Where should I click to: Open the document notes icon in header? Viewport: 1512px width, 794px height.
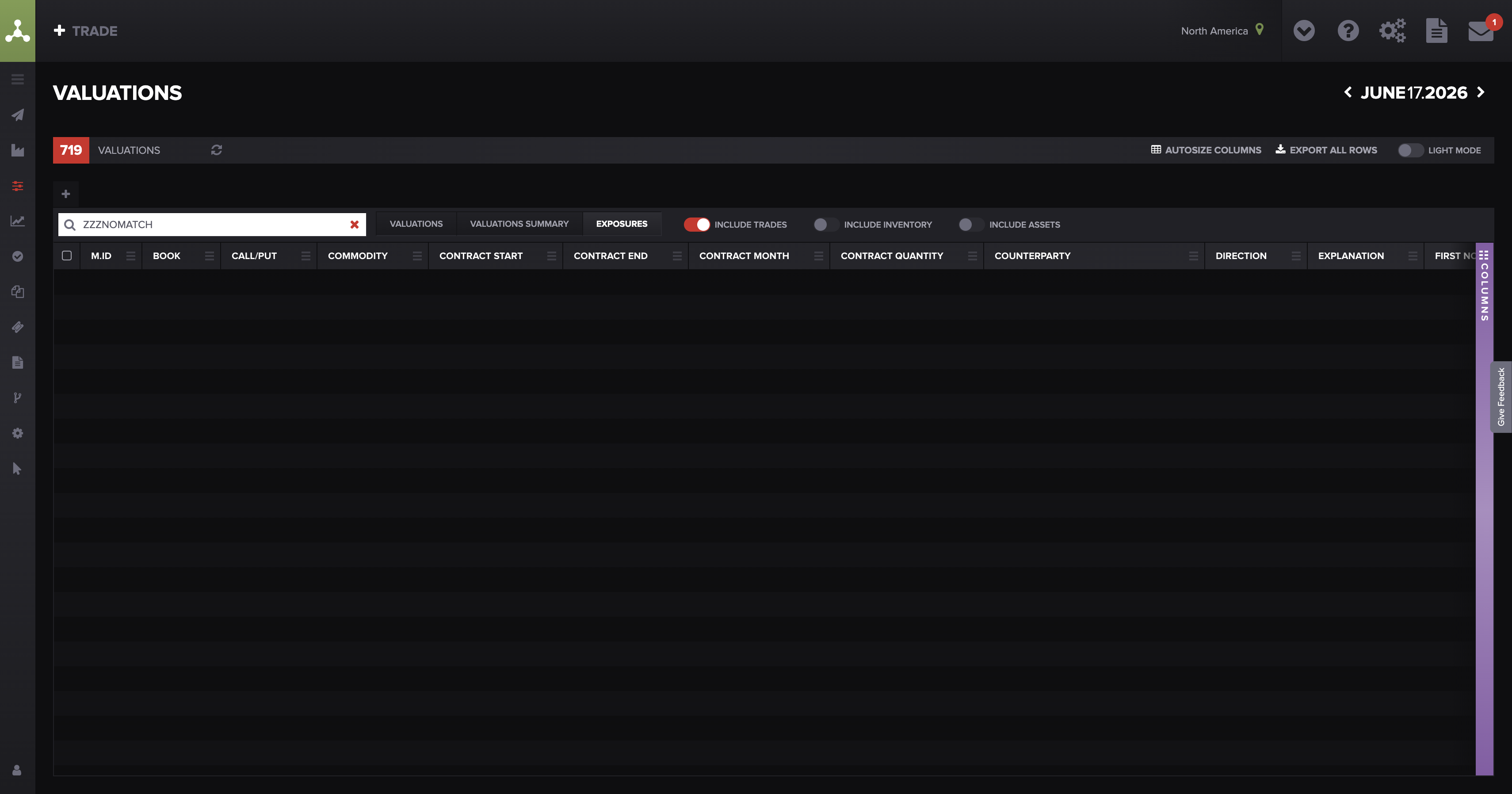(x=1436, y=31)
